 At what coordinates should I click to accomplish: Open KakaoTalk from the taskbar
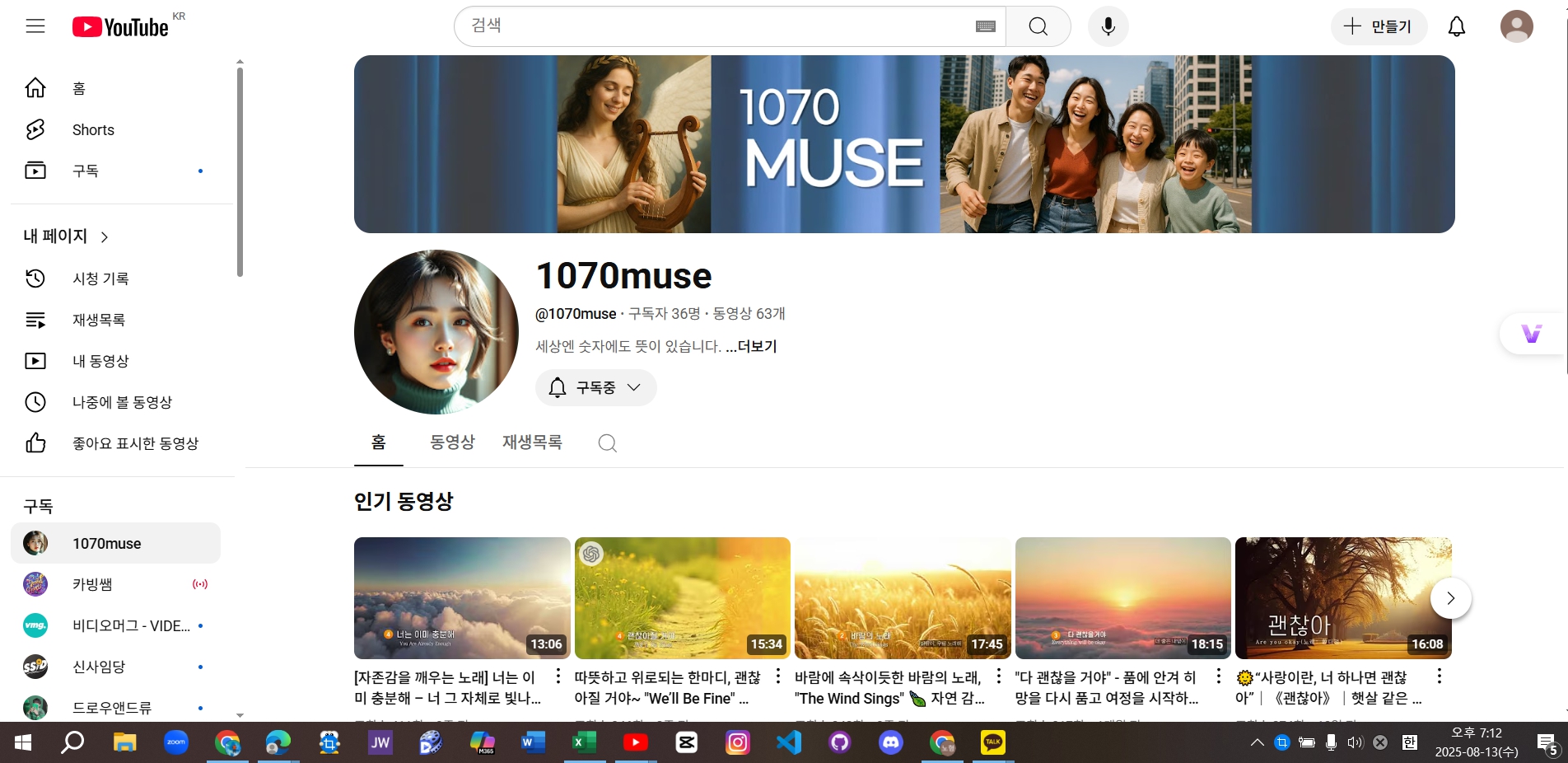pos(993,742)
